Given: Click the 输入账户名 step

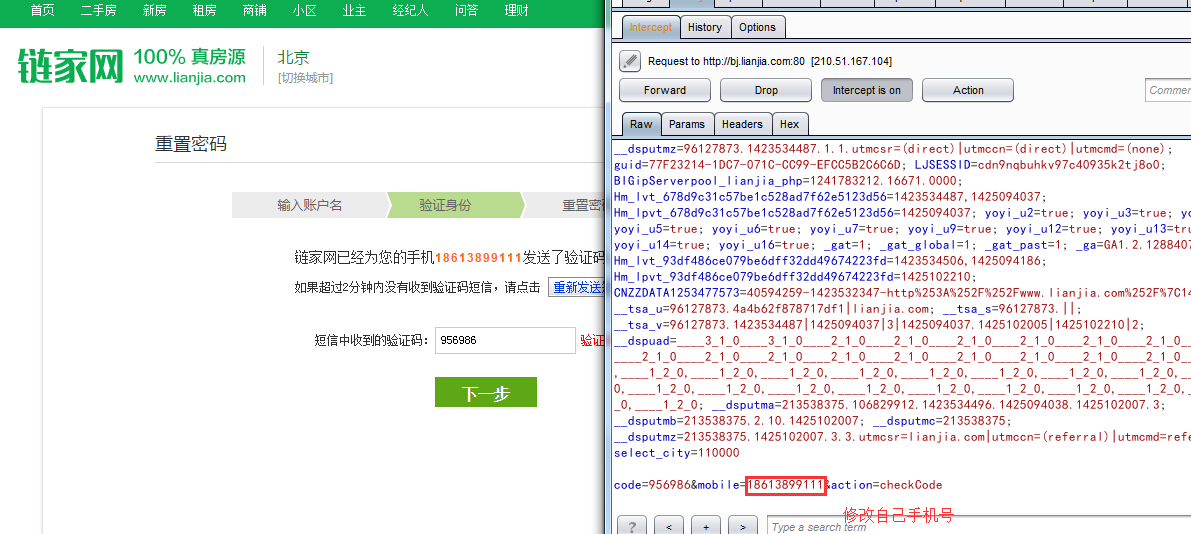Looking at the screenshot, I should (x=310, y=205).
